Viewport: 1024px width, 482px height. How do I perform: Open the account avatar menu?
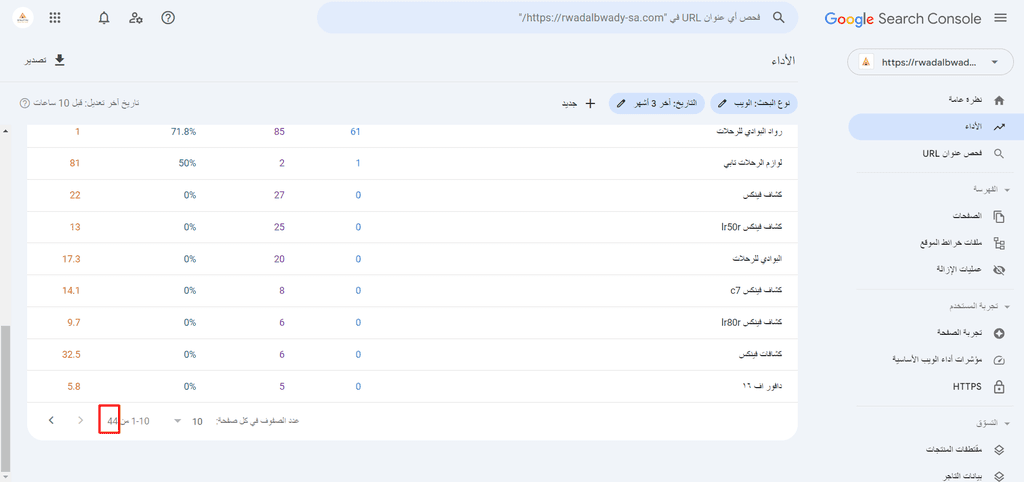[23, 18]
